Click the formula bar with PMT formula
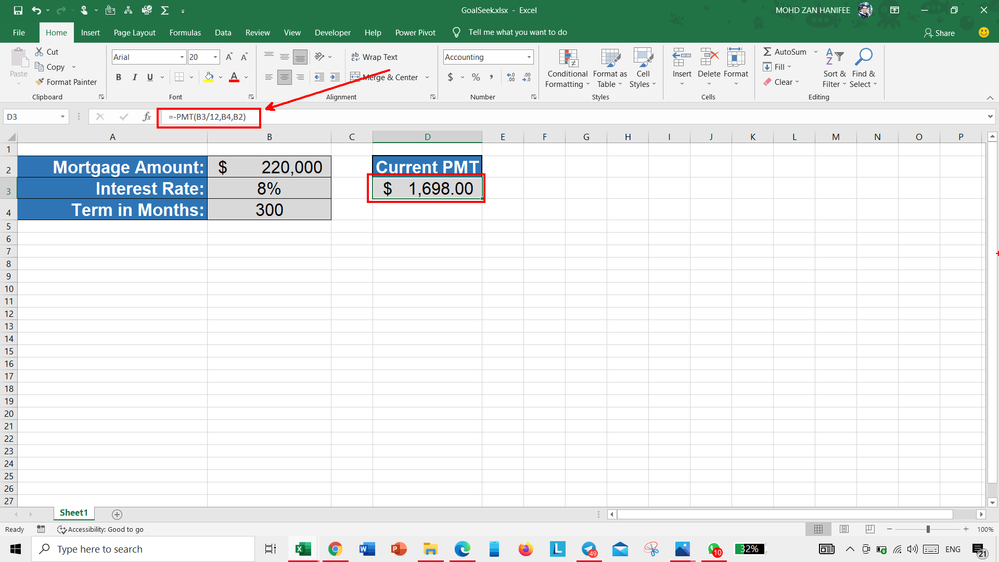This screenshot has width=999, height=562. tap(573, 117)
